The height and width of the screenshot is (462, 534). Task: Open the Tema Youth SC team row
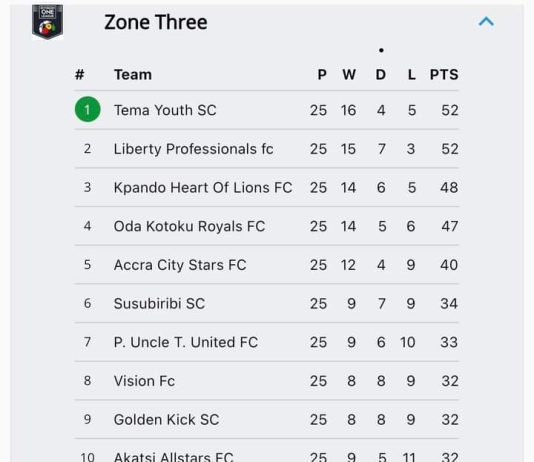tap(267, 110)
